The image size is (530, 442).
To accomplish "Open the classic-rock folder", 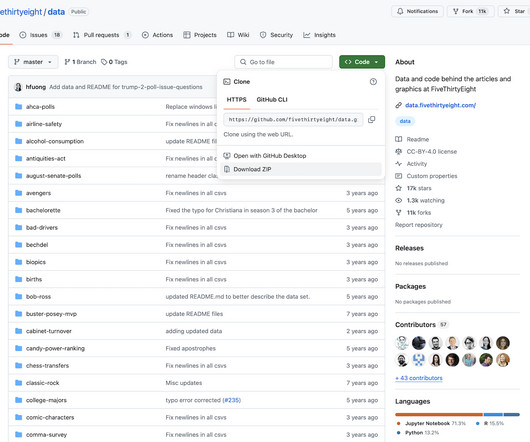I will (42, 383).
